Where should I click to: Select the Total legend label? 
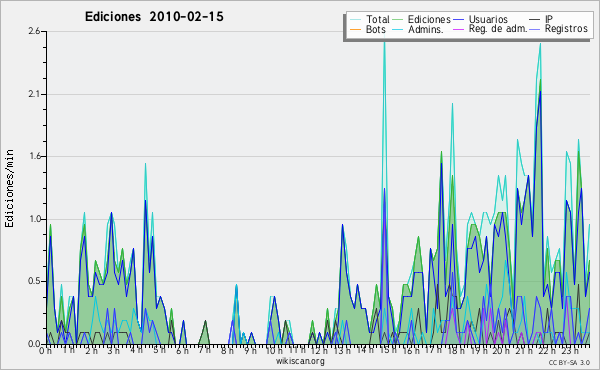tap(378, 19)
